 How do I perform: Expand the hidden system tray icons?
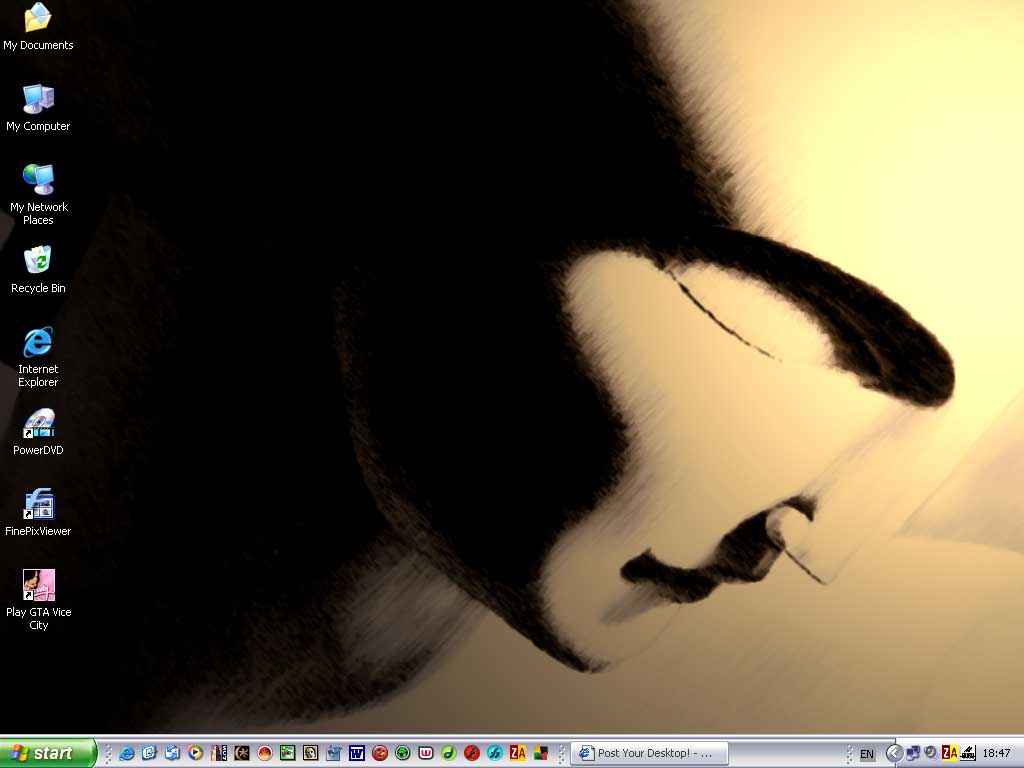(894, 754)
